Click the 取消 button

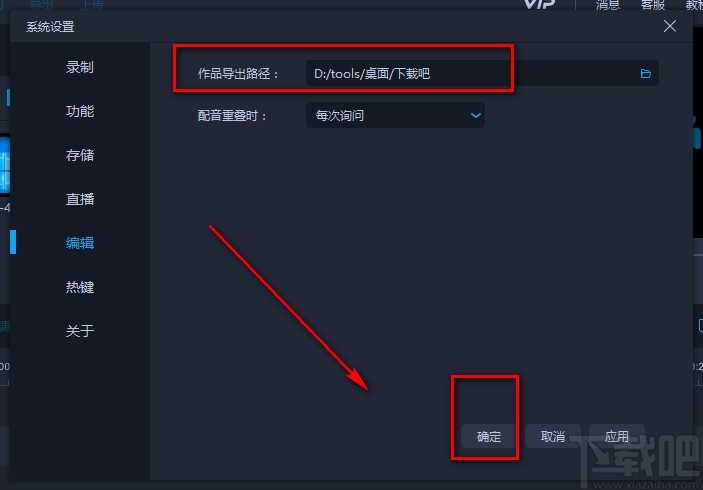point(553,436)
